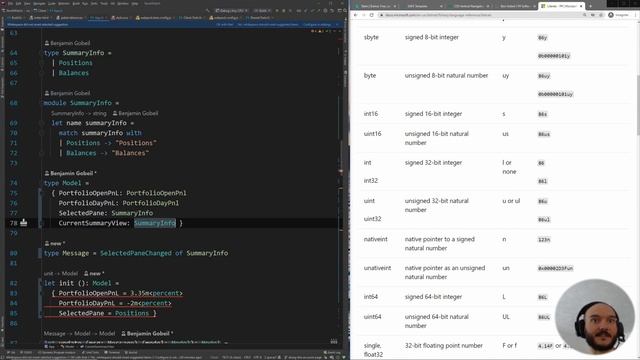640x360 pixels.
Task: Click the 'Benjamin Gobeil' author hint above line 64
Action: tap(67, 43)
